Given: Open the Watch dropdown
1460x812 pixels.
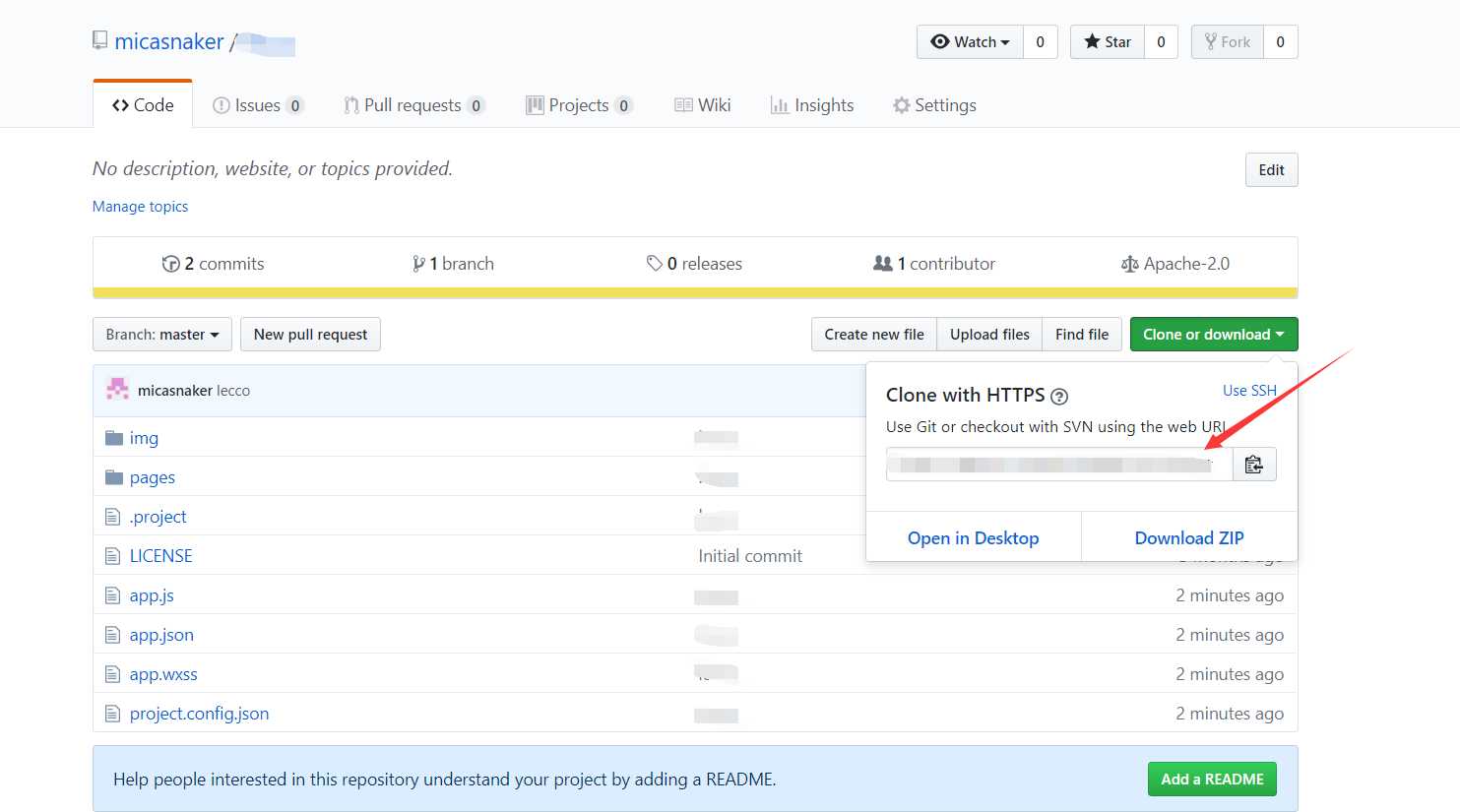Looking at the screenshot, I should pyautogui.click(x=970, y=41).
